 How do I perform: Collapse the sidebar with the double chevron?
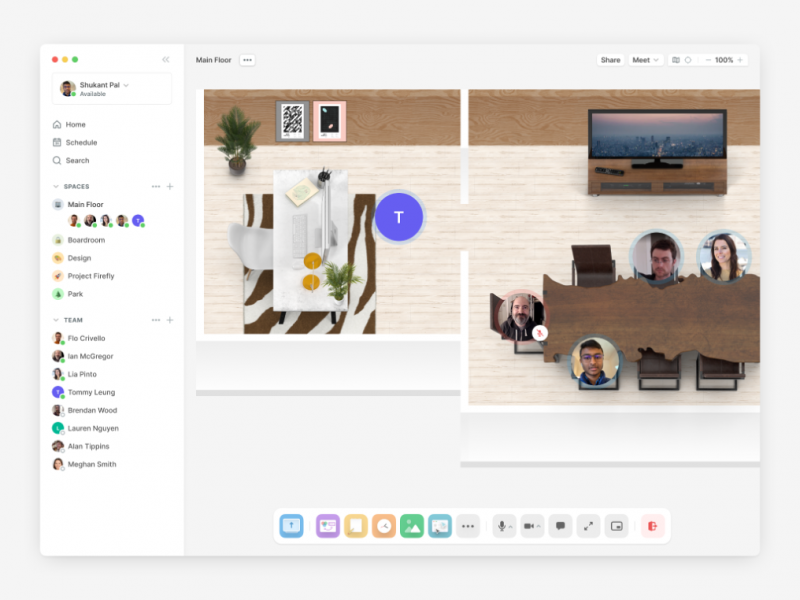[x=166, y=58]
